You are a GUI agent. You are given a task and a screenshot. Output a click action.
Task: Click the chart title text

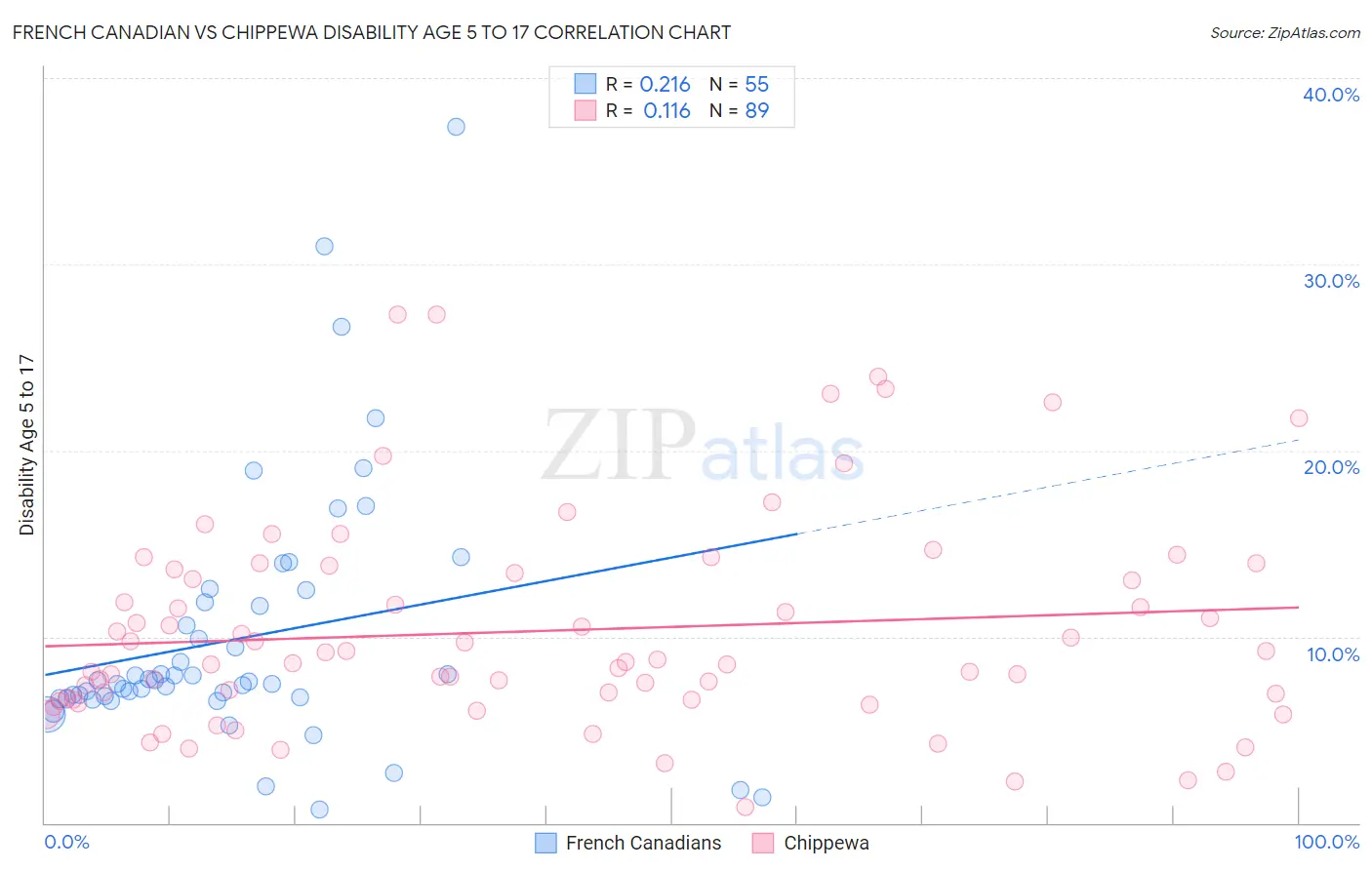tap(372, 32)
